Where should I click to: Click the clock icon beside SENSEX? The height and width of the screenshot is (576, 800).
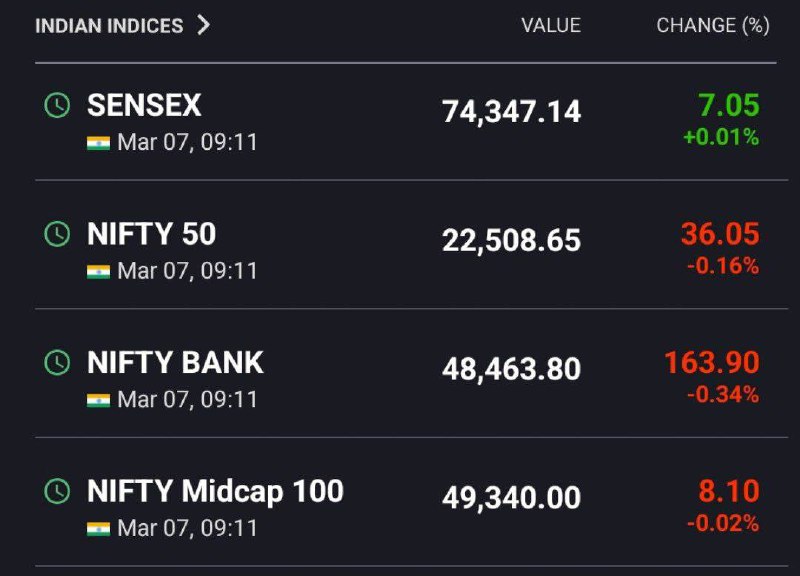[57, 106]
